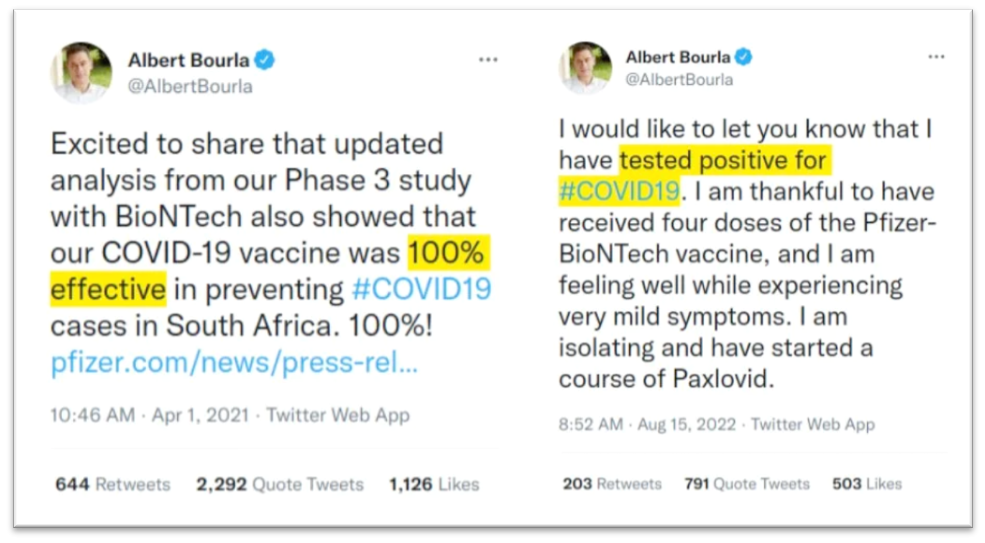This screenshot has height=543, width=985.
Task: Click the highlighted #COVID19 hashtag in right tweet
Action: (619, 190)
